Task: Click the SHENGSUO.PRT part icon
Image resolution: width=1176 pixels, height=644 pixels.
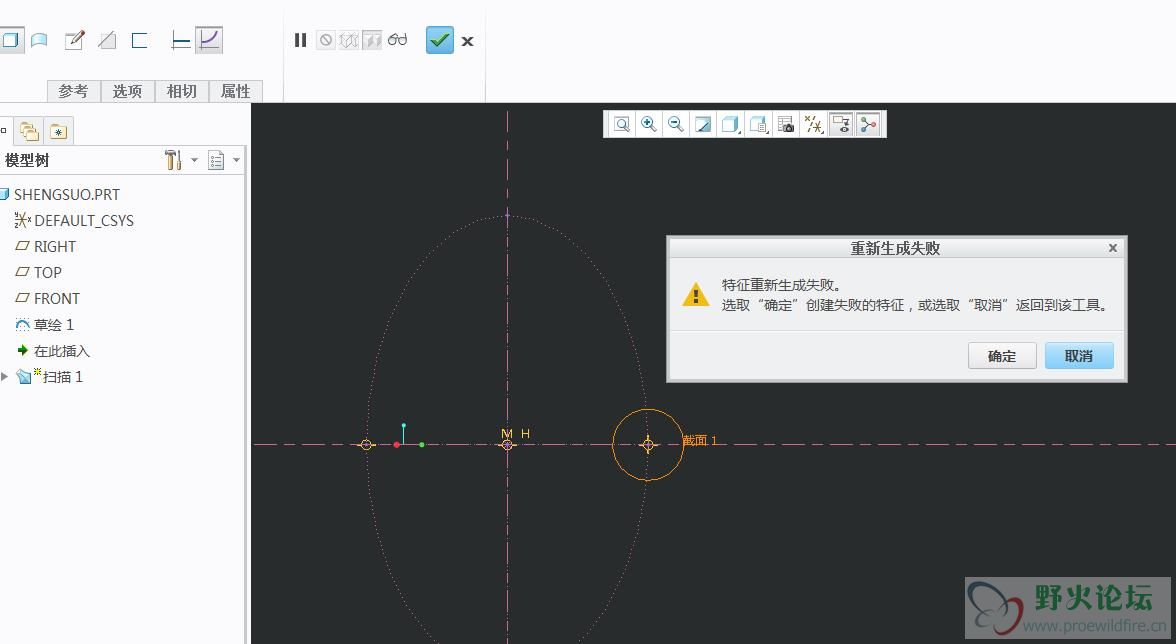Action: pos(4,195)
